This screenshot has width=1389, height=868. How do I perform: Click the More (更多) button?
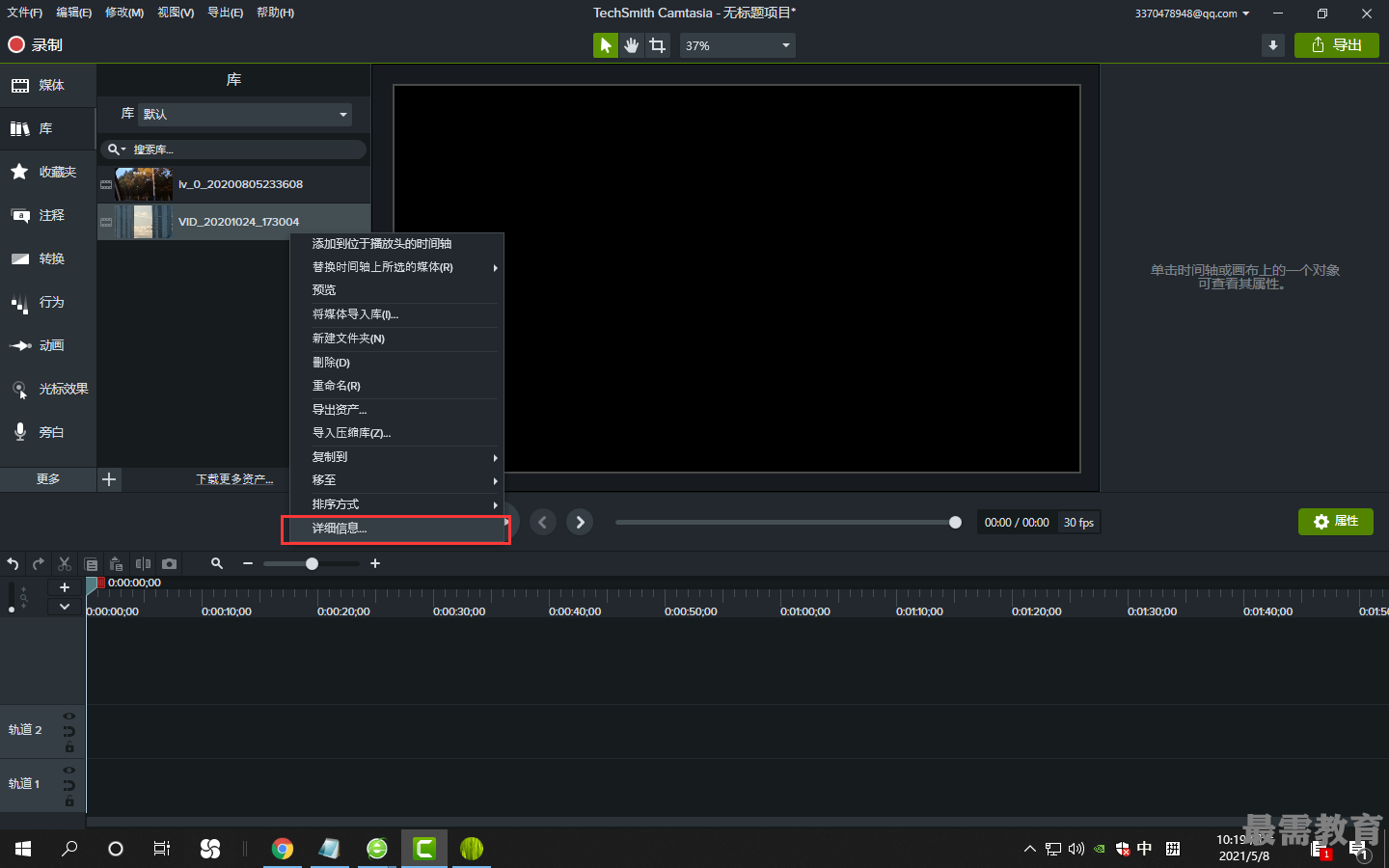47,479
